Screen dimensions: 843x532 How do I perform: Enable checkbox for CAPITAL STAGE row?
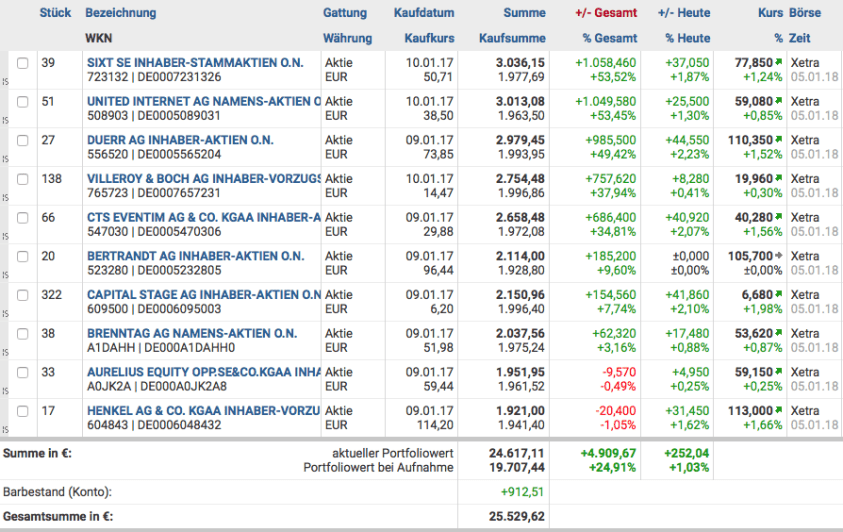pyautogui.click(x=23, y=296)
